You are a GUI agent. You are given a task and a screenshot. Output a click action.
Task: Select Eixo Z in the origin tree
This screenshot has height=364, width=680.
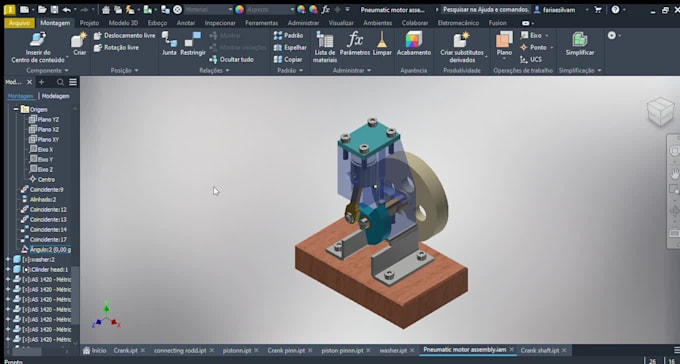pyautogui.click(x=41, y=169)
